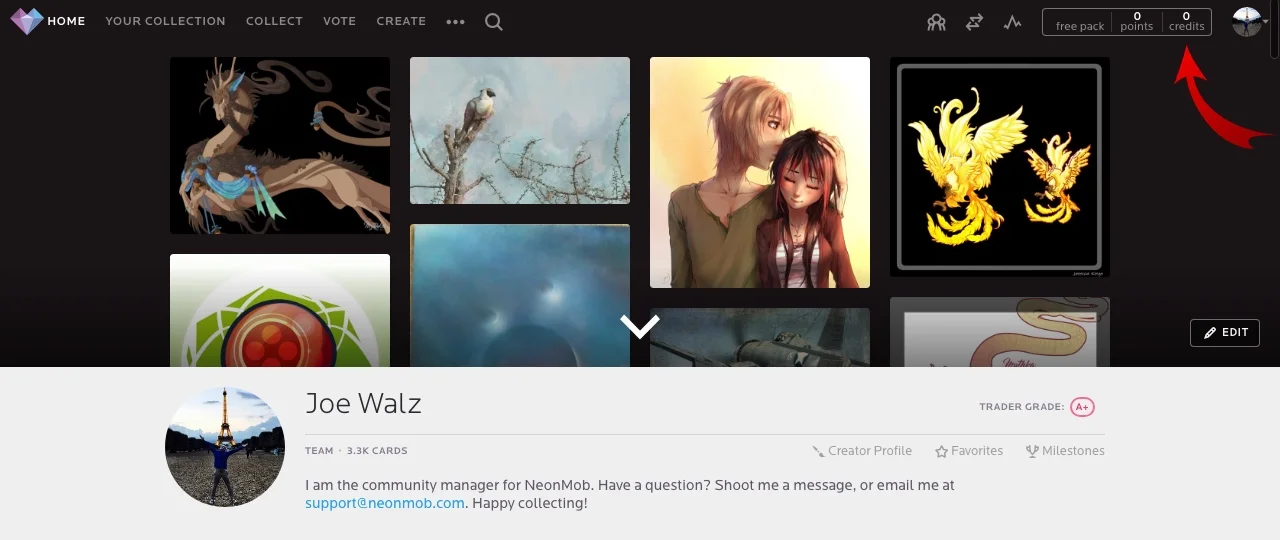
Task: Click the A+ trader grade badge
Action: [x=1082, y=407]
